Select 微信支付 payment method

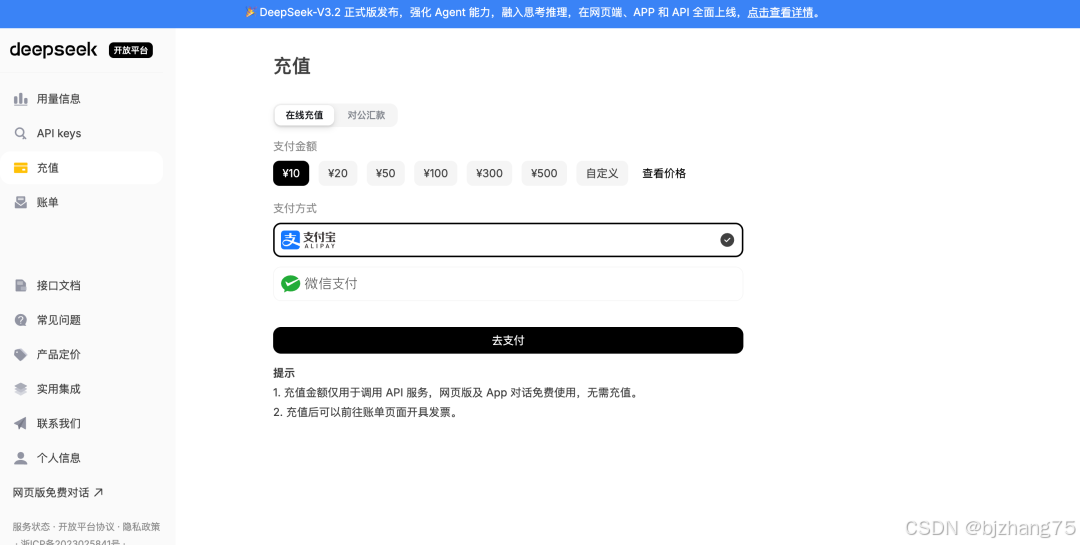point(508,284)
